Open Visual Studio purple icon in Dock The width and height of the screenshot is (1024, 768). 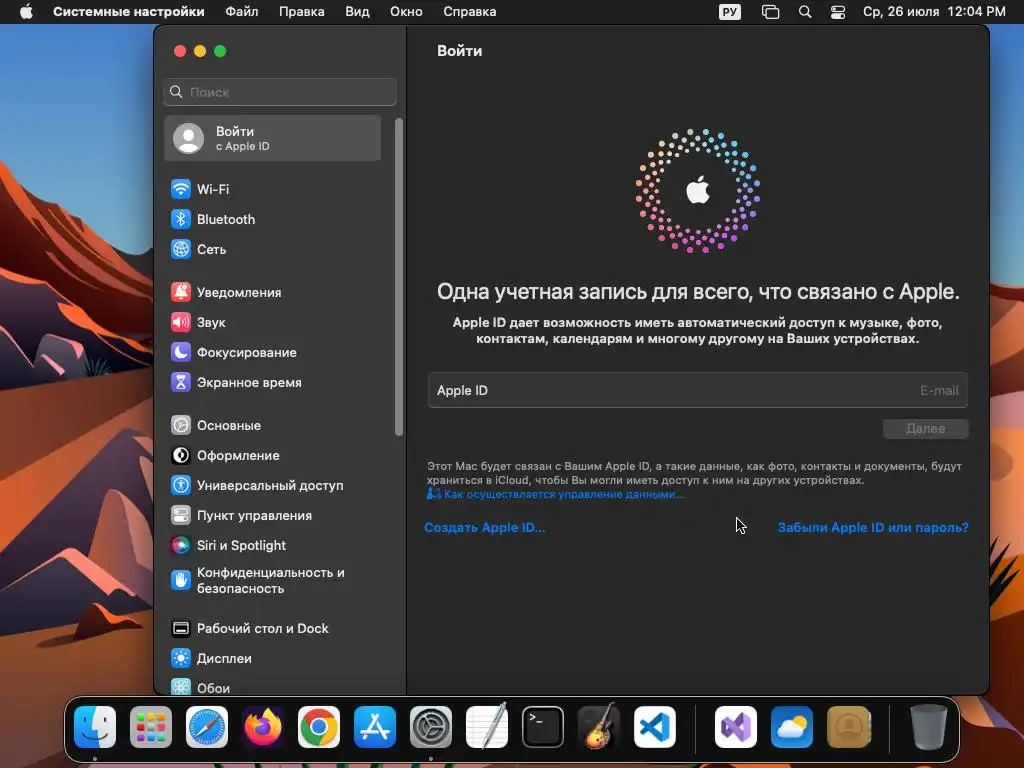point(736,728)
